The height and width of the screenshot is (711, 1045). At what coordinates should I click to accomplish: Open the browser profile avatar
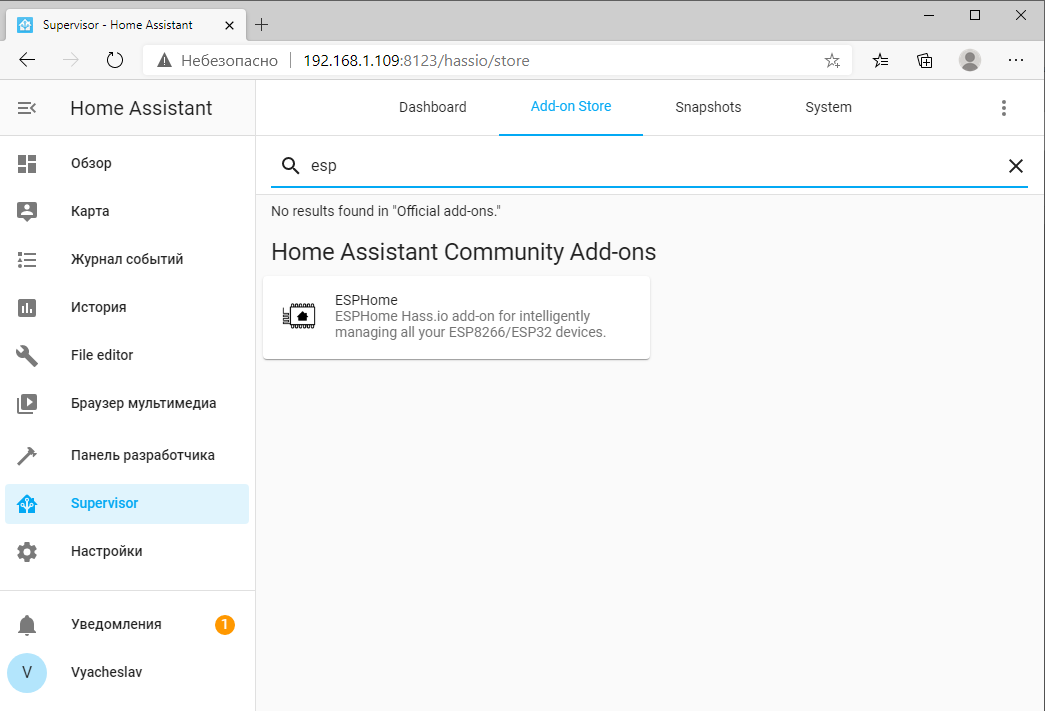(970, 60)
